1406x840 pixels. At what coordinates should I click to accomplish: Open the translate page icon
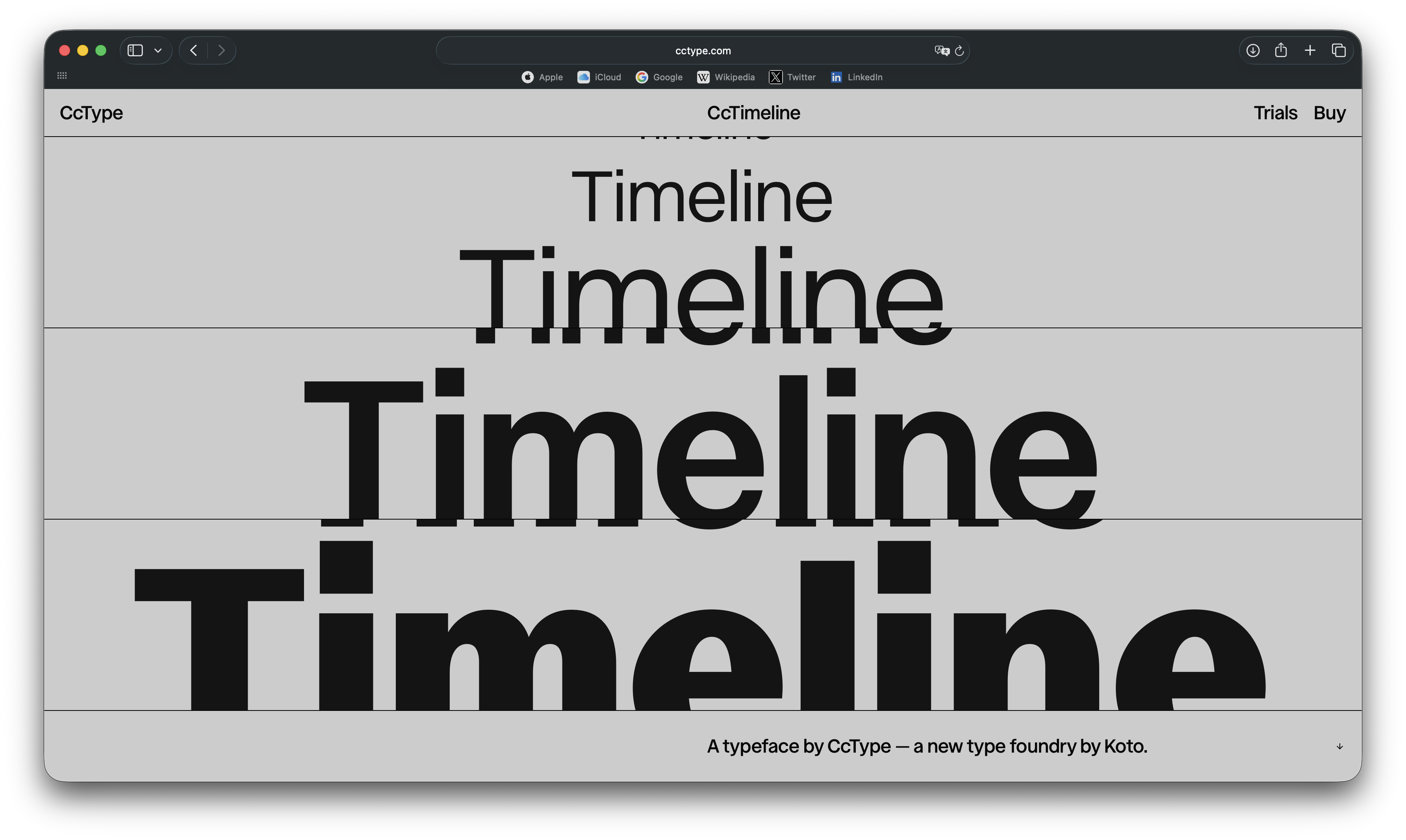pyautogui.click(x=941, y=50)
